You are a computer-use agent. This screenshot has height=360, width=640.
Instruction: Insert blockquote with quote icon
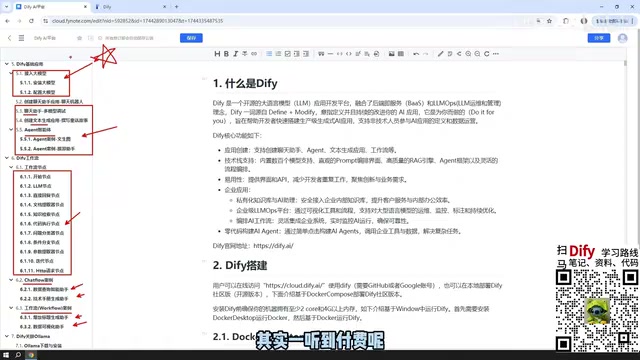click(321, 53)
